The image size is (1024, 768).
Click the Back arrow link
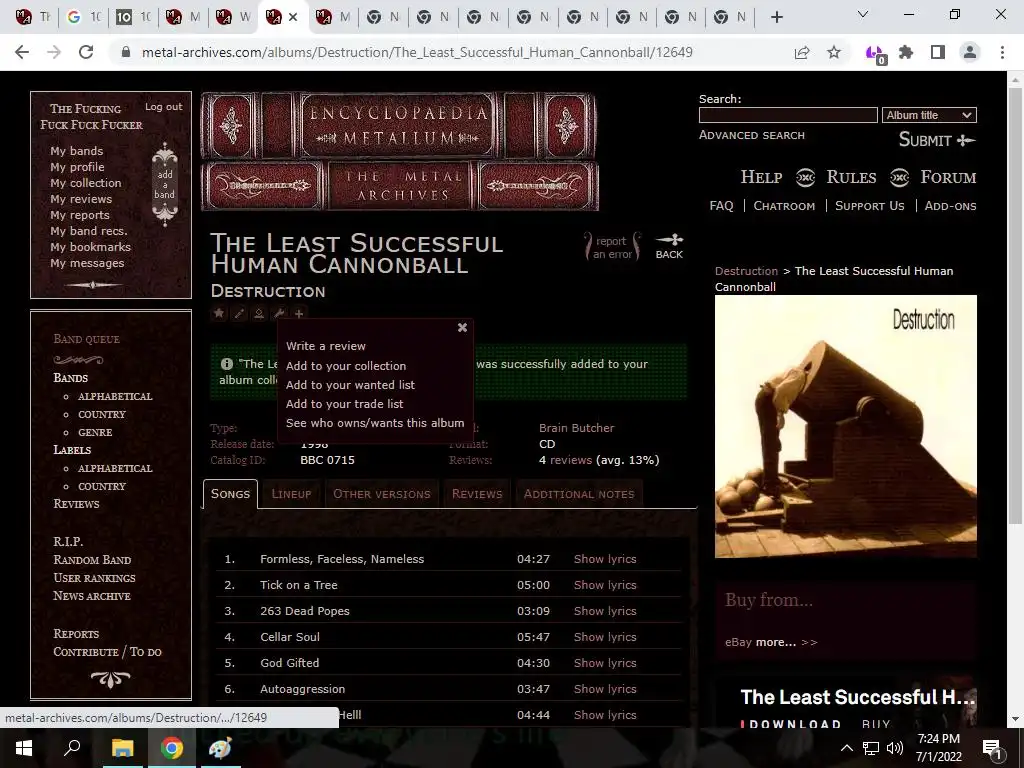[669, 246]
